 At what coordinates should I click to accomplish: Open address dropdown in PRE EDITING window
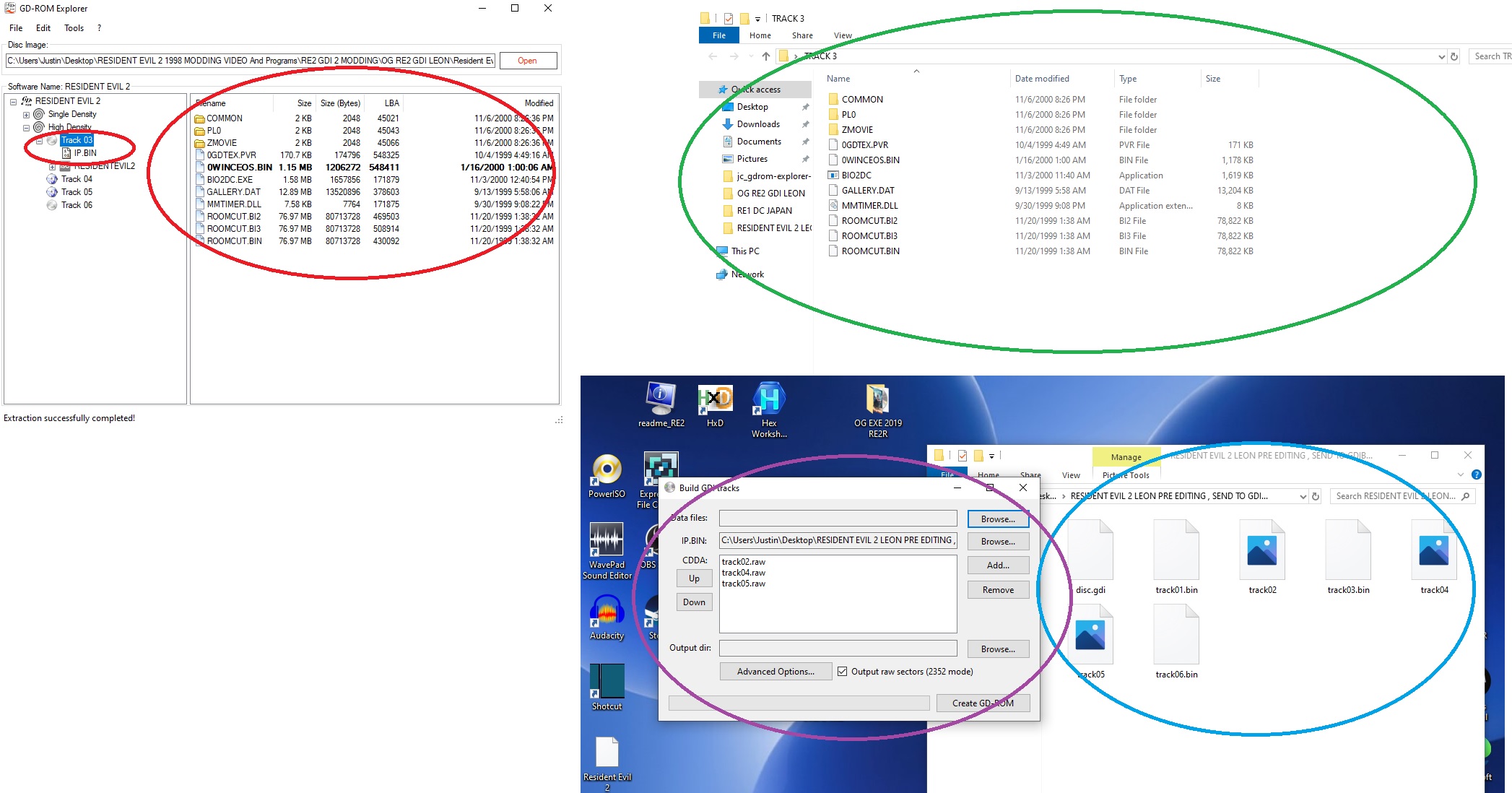tap(1303, 496)
